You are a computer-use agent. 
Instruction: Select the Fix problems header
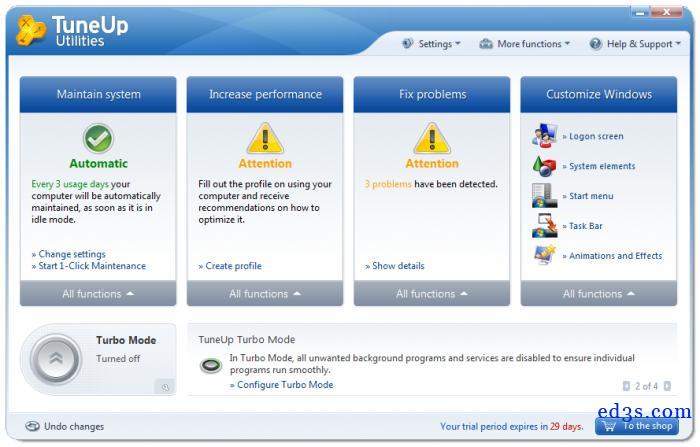432,94
